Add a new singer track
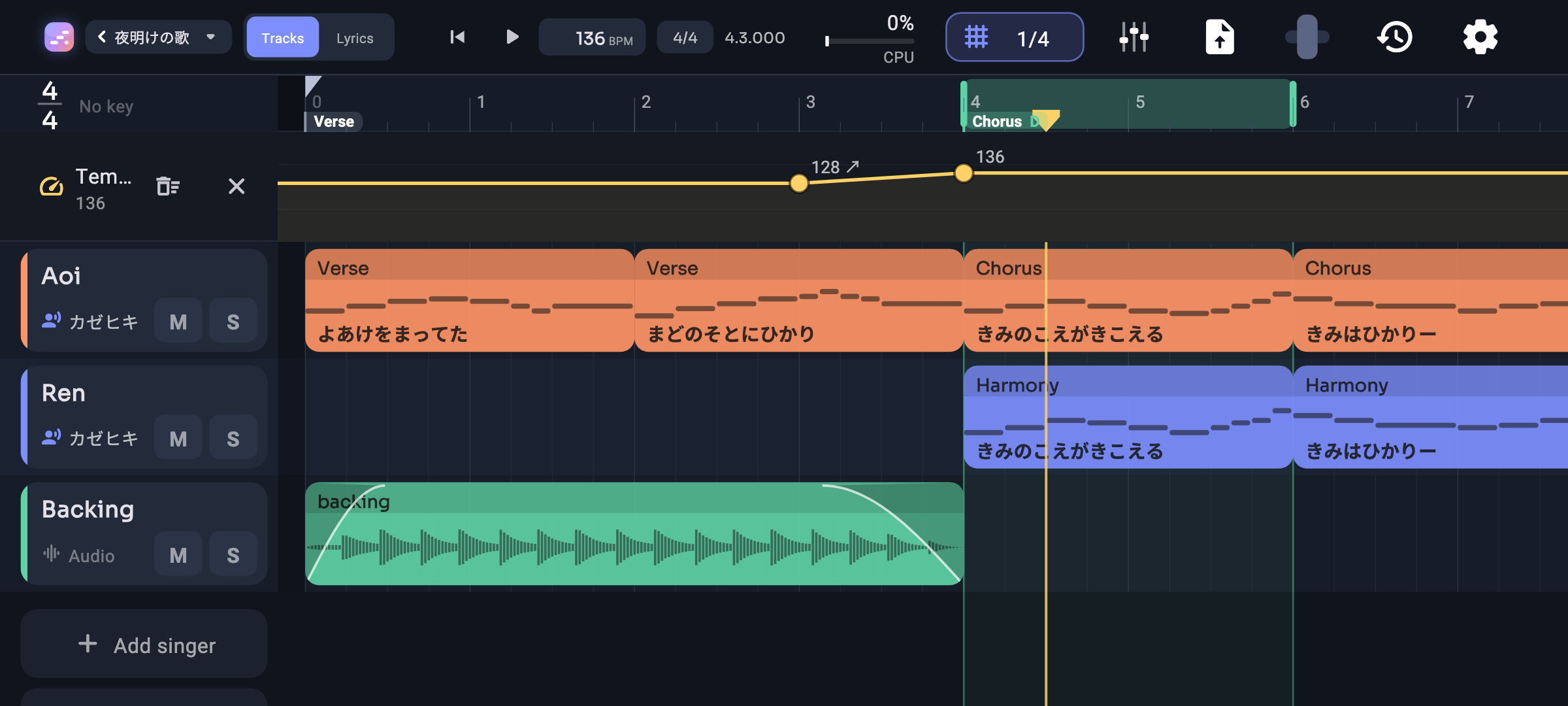Image resolution: width=1568 pixels, height=706 pixels. [144, 645]
